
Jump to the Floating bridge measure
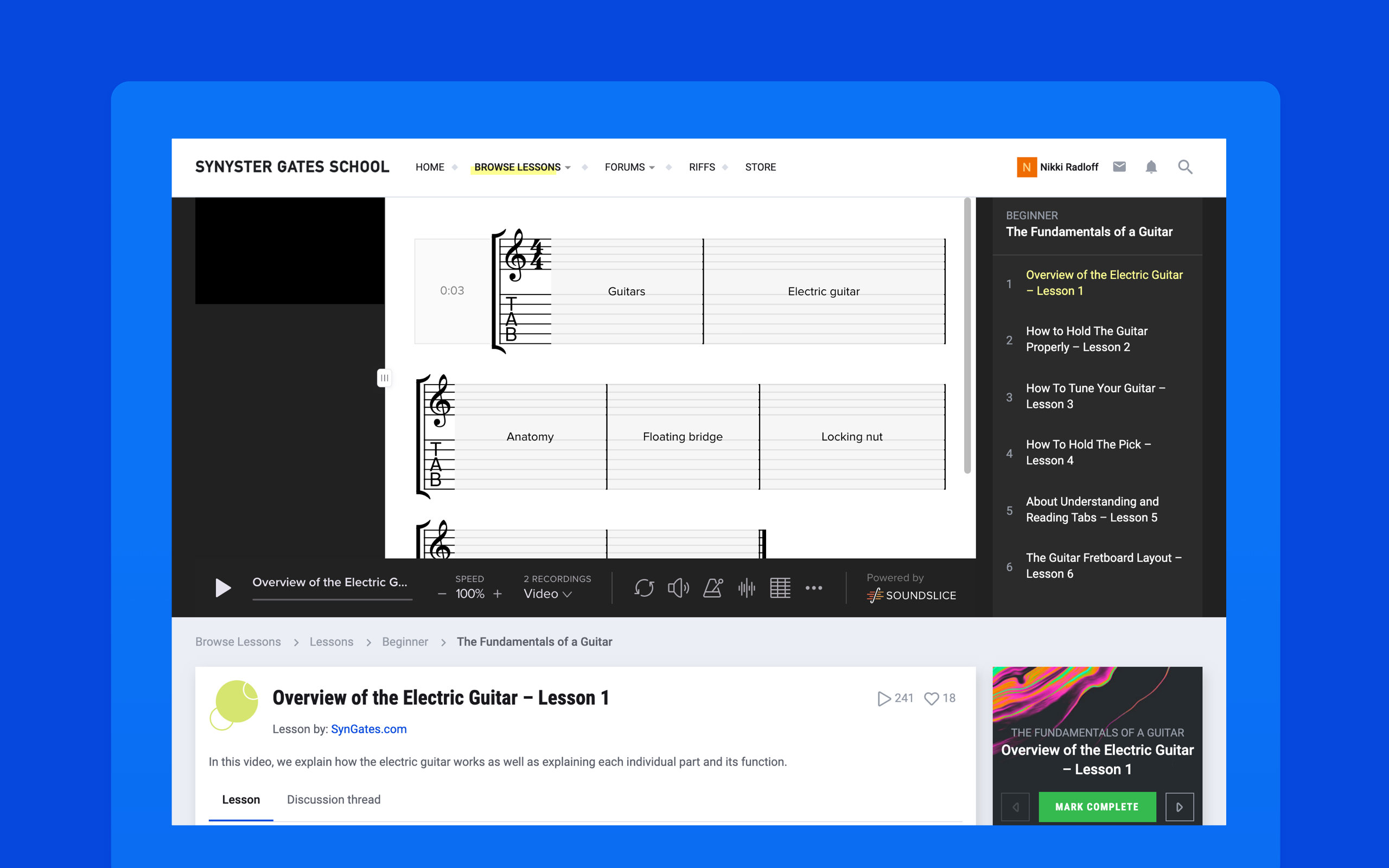pos(683,436)
